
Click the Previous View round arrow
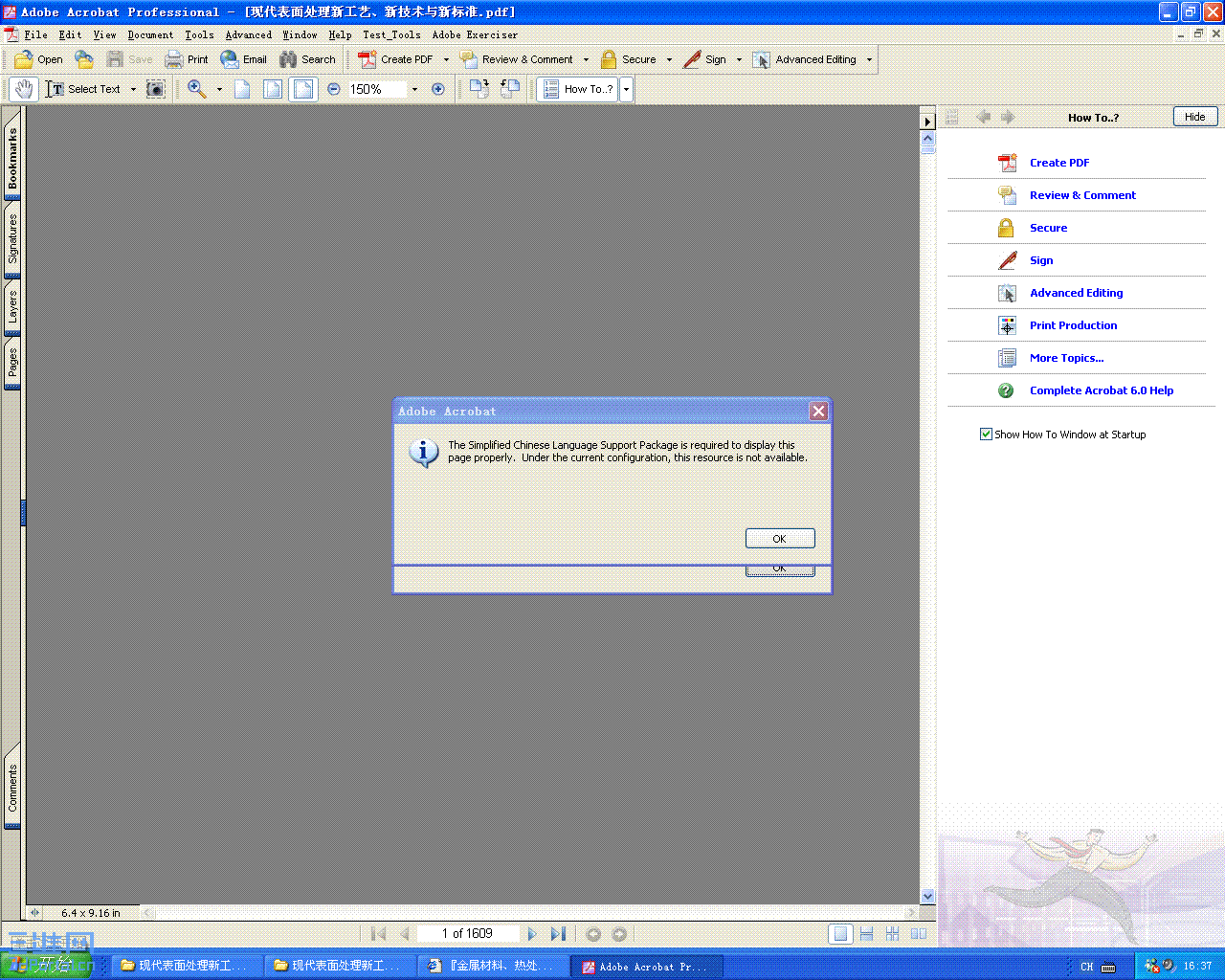[593, 934]
